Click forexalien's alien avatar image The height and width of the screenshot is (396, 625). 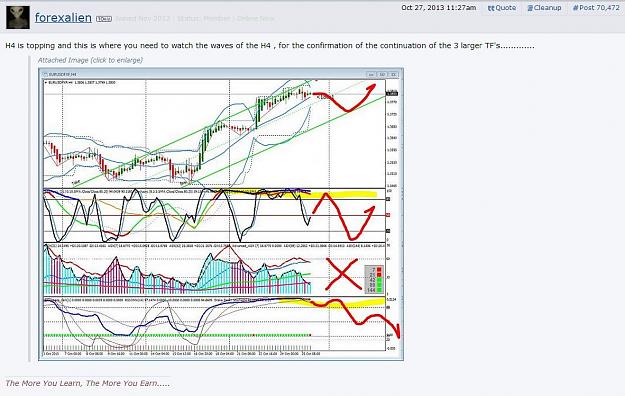click(x=18, y=18)
